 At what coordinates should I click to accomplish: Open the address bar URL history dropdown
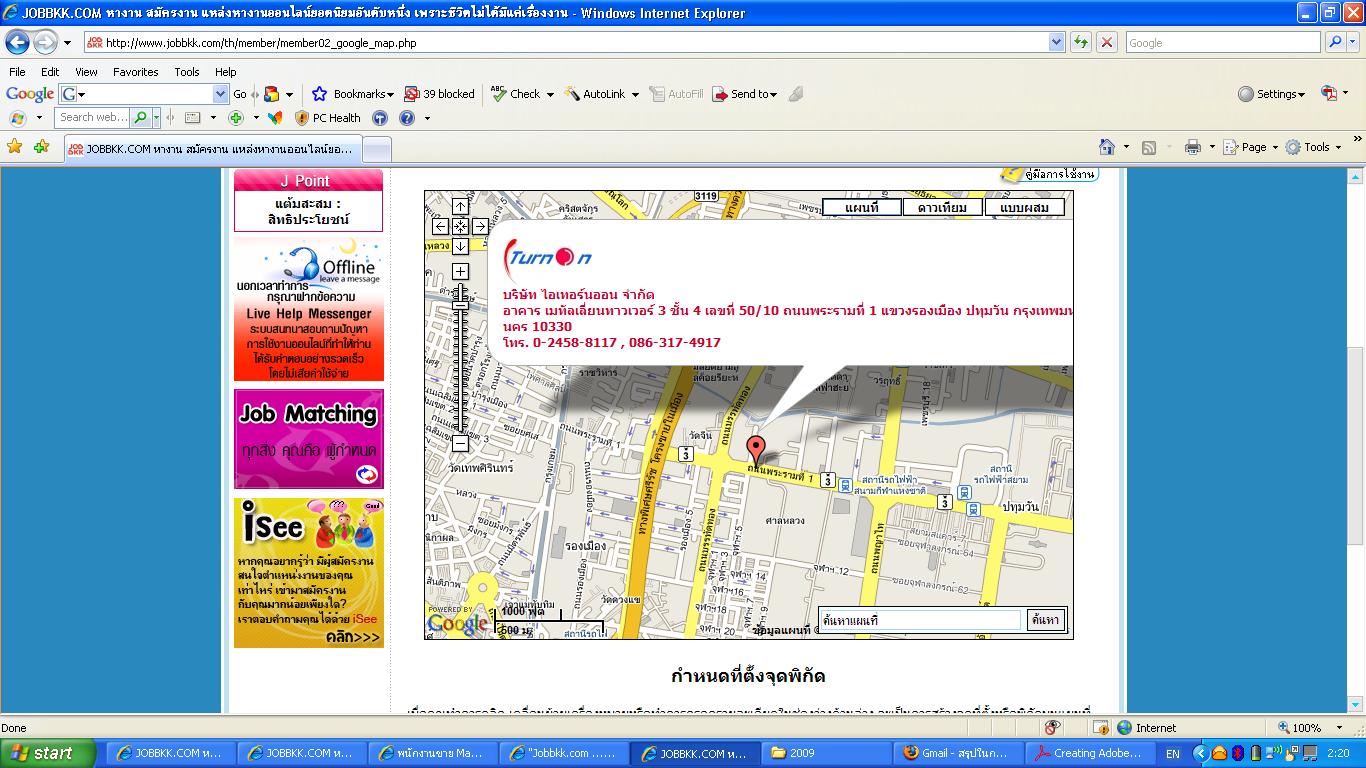click(1056, 43)
